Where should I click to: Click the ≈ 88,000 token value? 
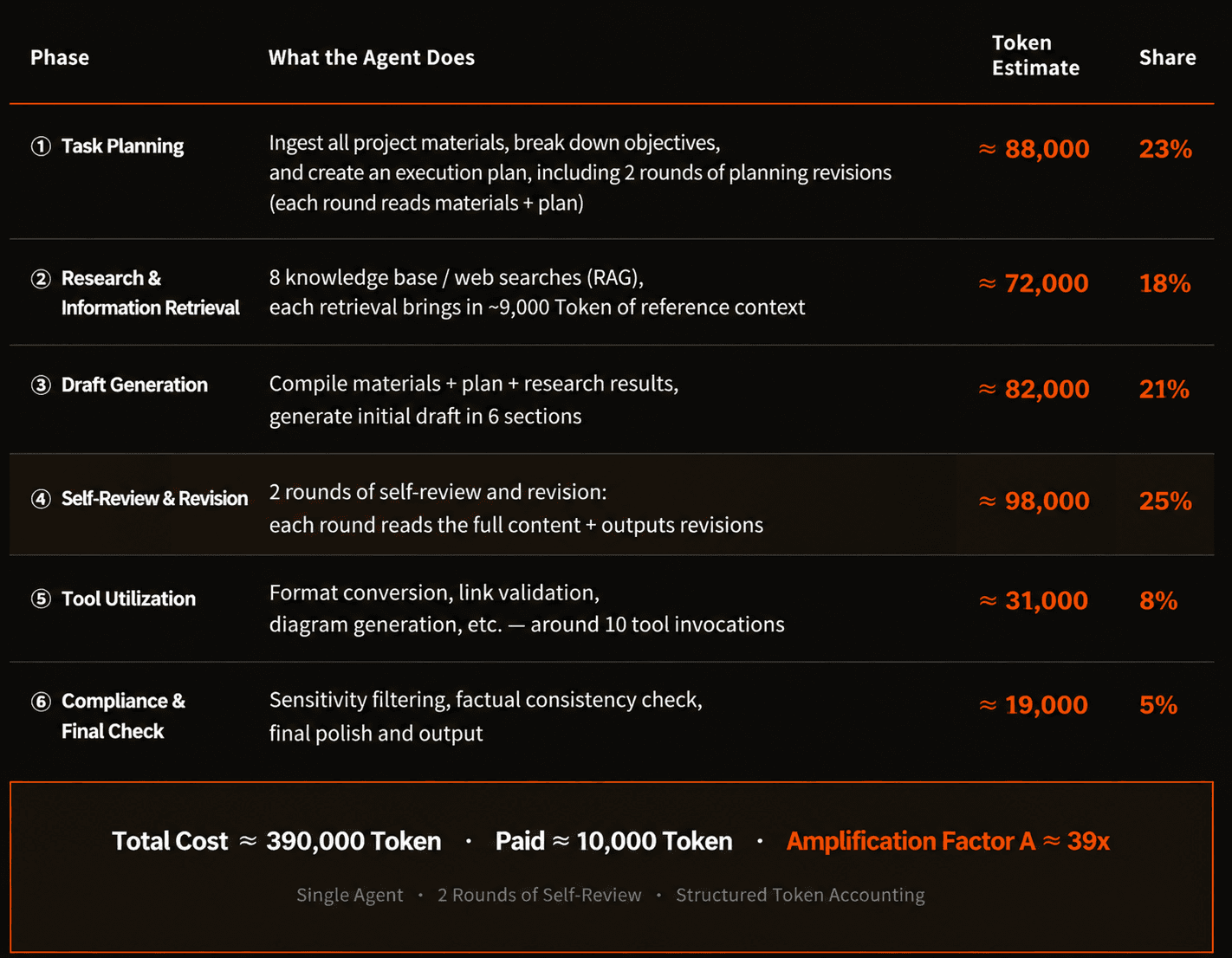[x=1034, y=149]
